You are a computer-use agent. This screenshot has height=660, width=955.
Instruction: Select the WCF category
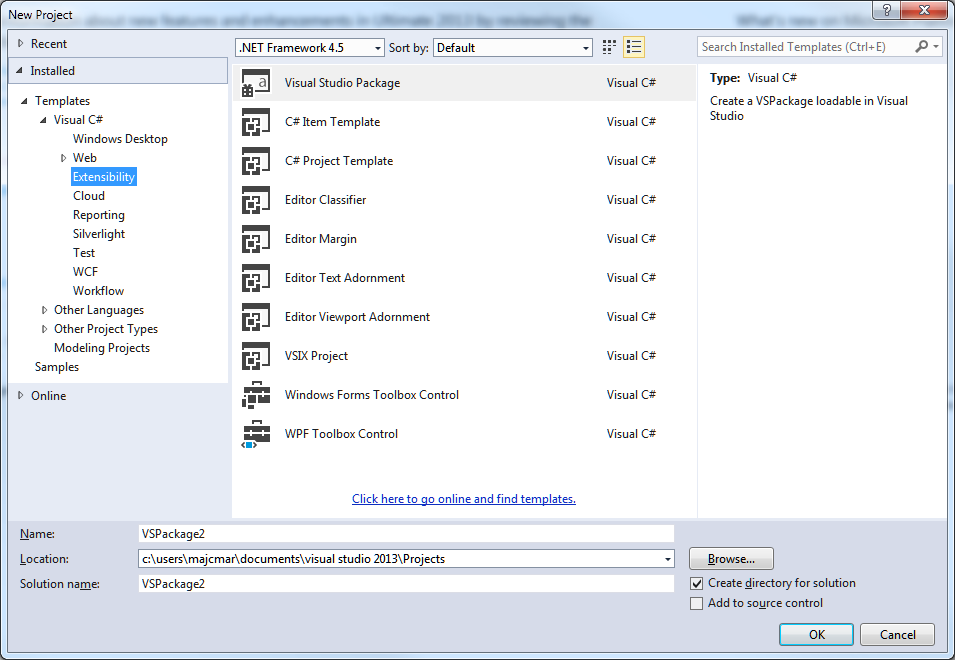pyautogui.click(x=85, y=272)
